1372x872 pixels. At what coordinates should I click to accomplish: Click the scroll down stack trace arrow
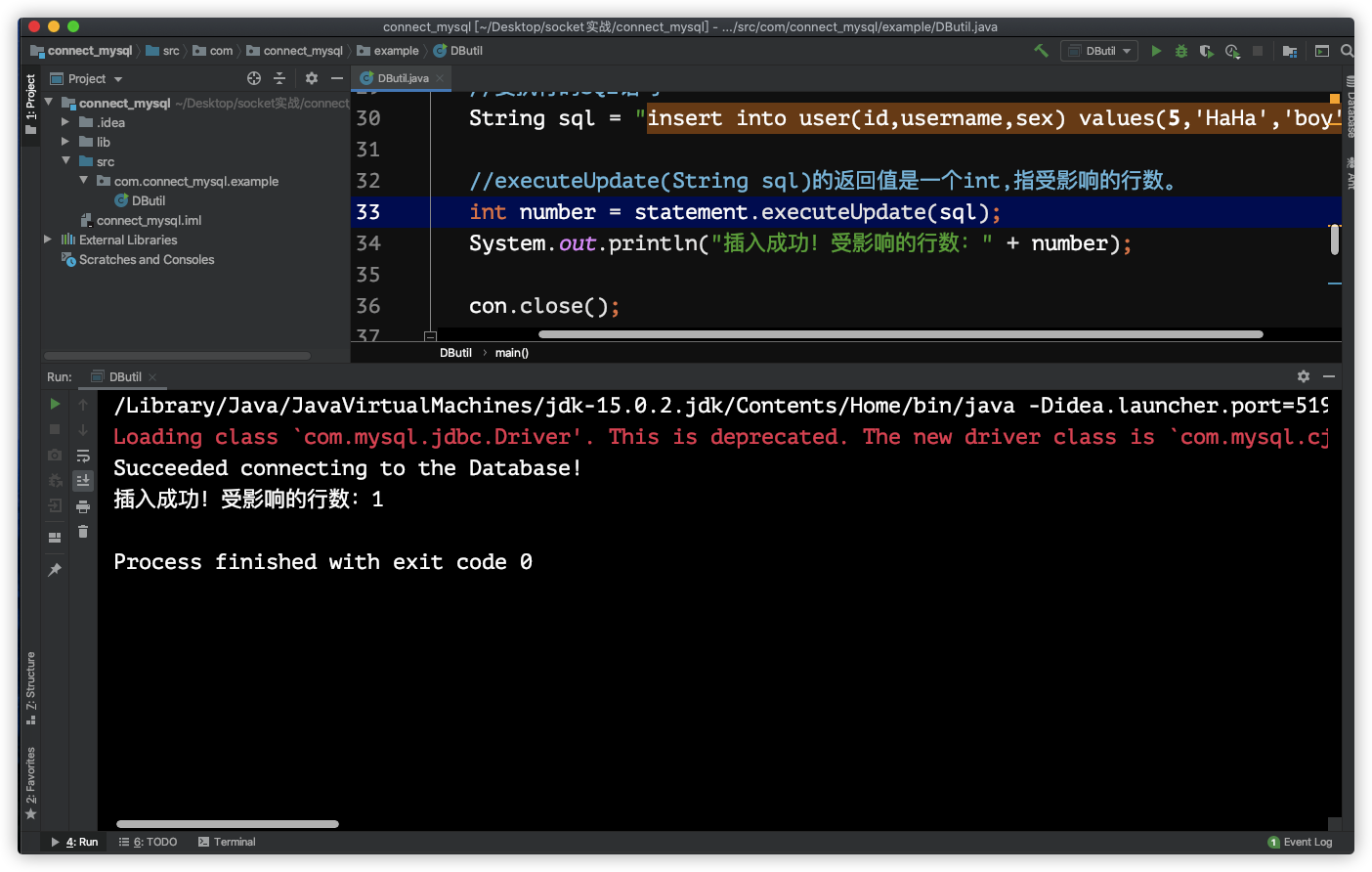click(83, 429)
